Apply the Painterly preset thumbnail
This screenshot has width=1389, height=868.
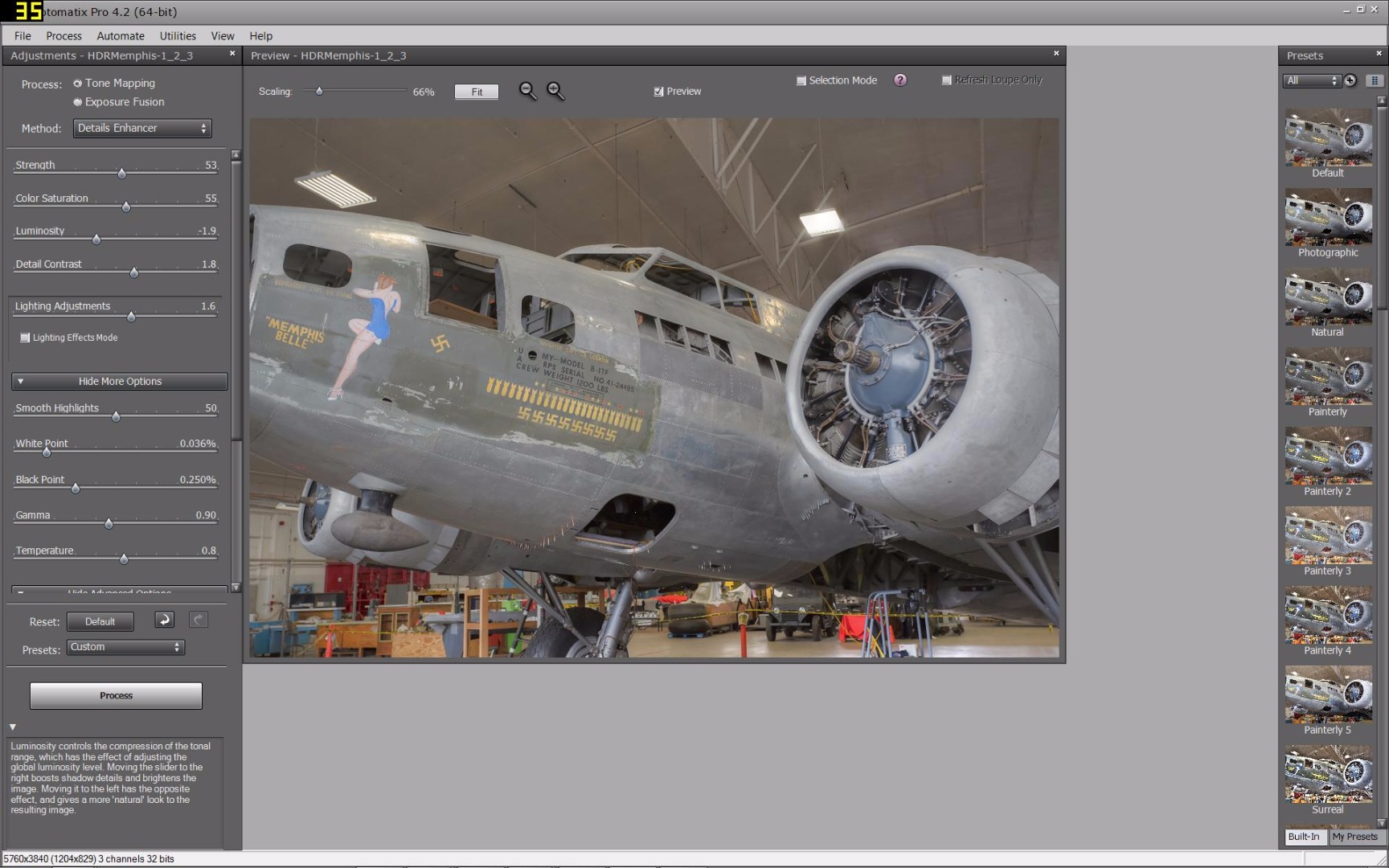coord(1328,375)
